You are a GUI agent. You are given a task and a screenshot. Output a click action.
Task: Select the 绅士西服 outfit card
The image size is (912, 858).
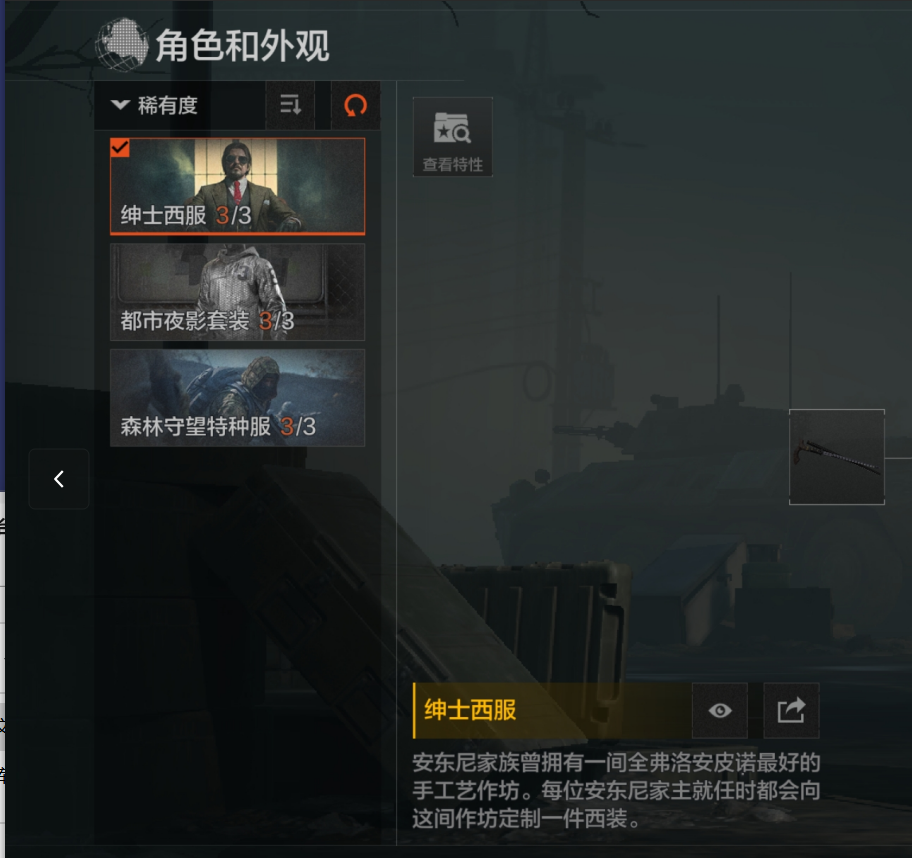point(237,186)
